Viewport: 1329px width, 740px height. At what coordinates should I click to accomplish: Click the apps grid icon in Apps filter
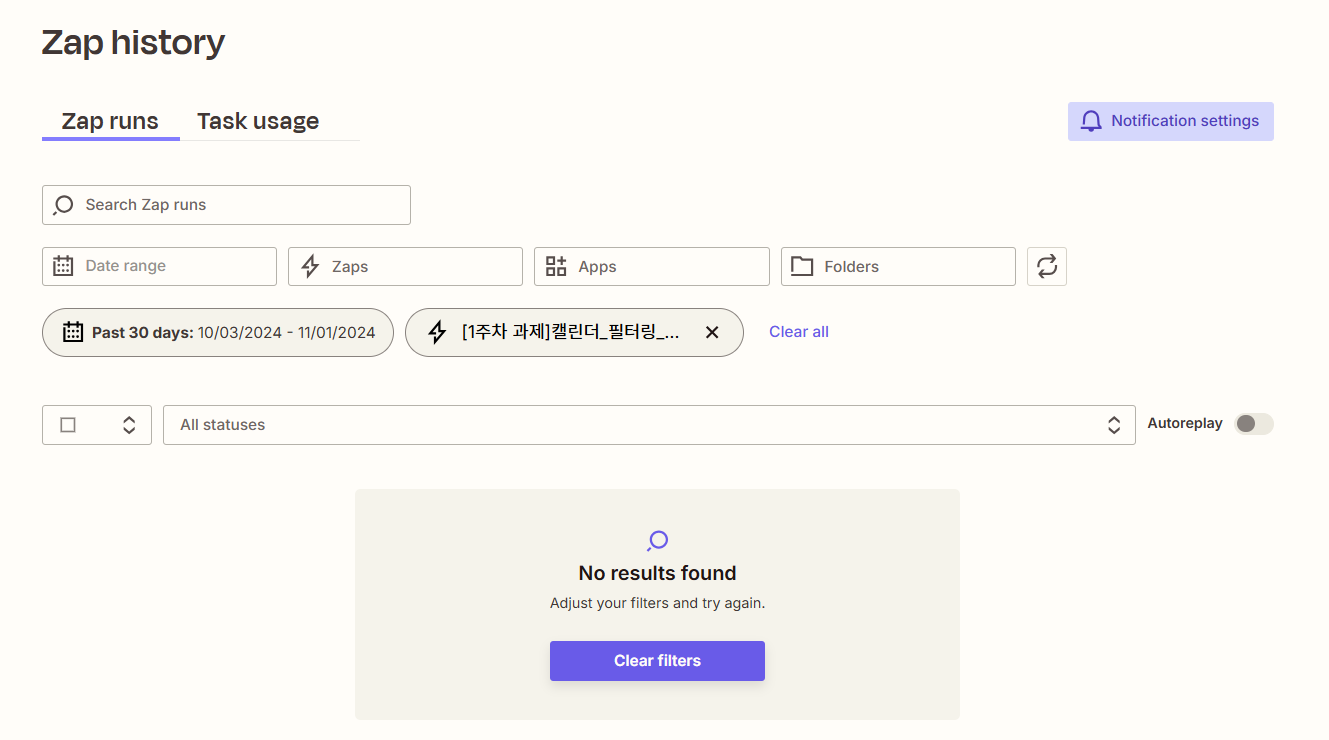(556, 266)
